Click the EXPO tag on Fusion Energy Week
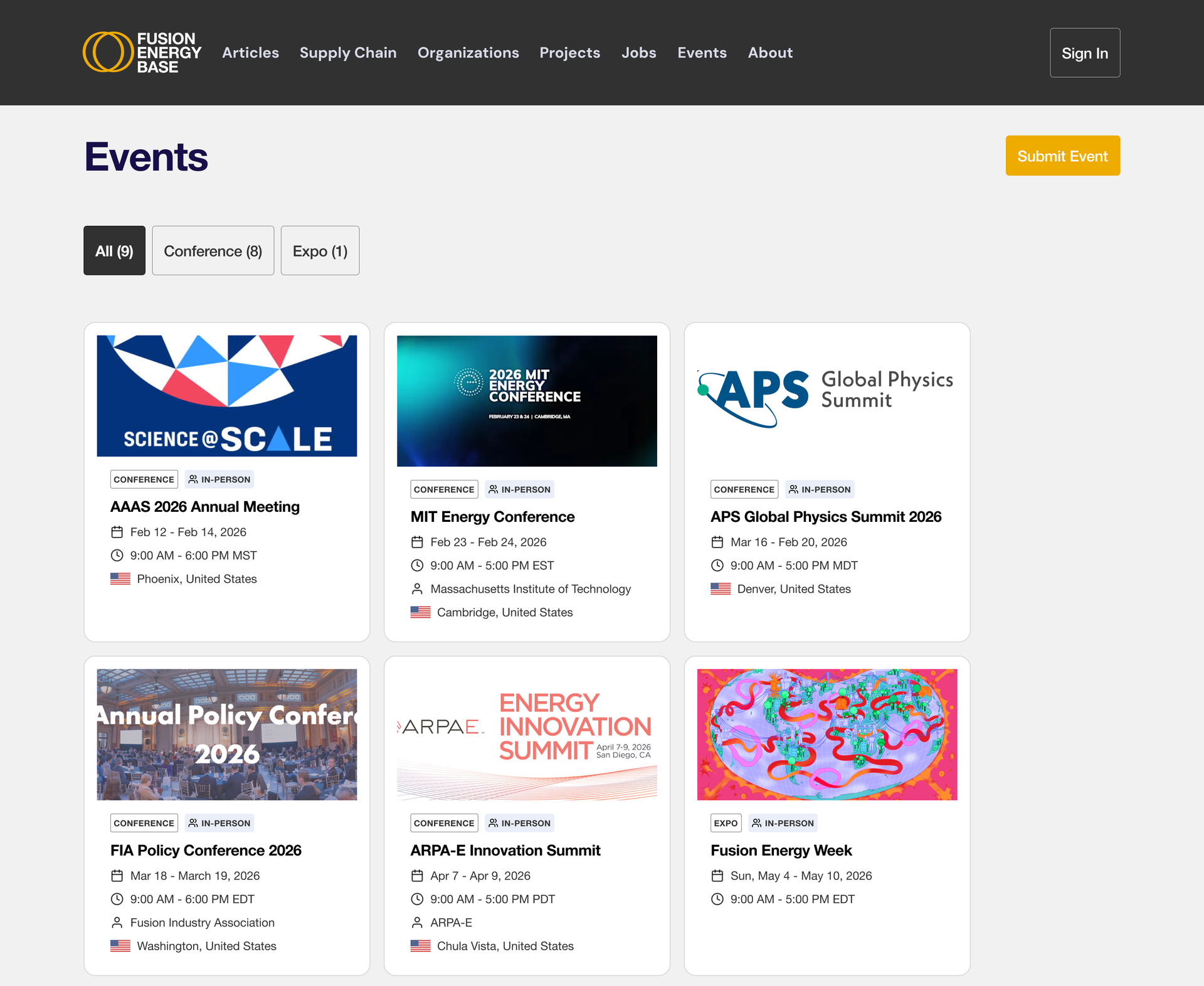This screenshot has height=986, width=1204. (726, 824)
